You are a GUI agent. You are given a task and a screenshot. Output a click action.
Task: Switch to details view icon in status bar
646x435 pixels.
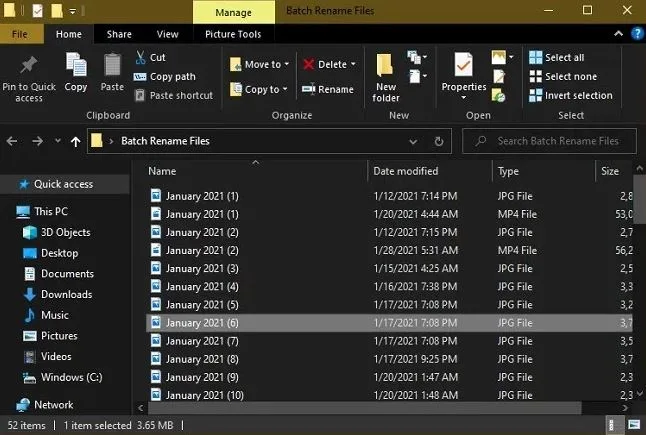[611, 425]
